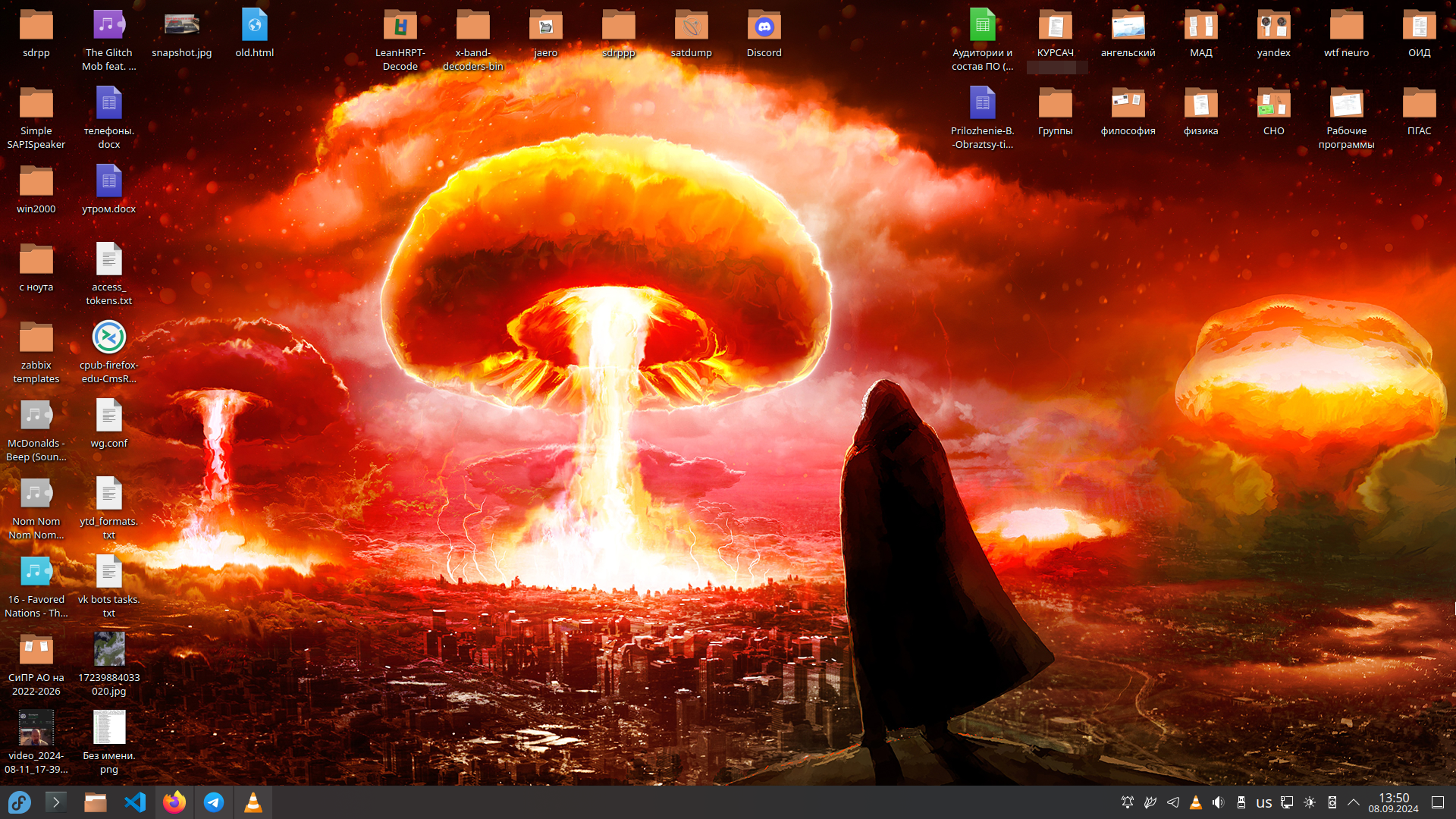The width and height of the screenshot is (1456, 819).
Task: Select the access_tokens.txt file
Action: [x=109, y=275]
